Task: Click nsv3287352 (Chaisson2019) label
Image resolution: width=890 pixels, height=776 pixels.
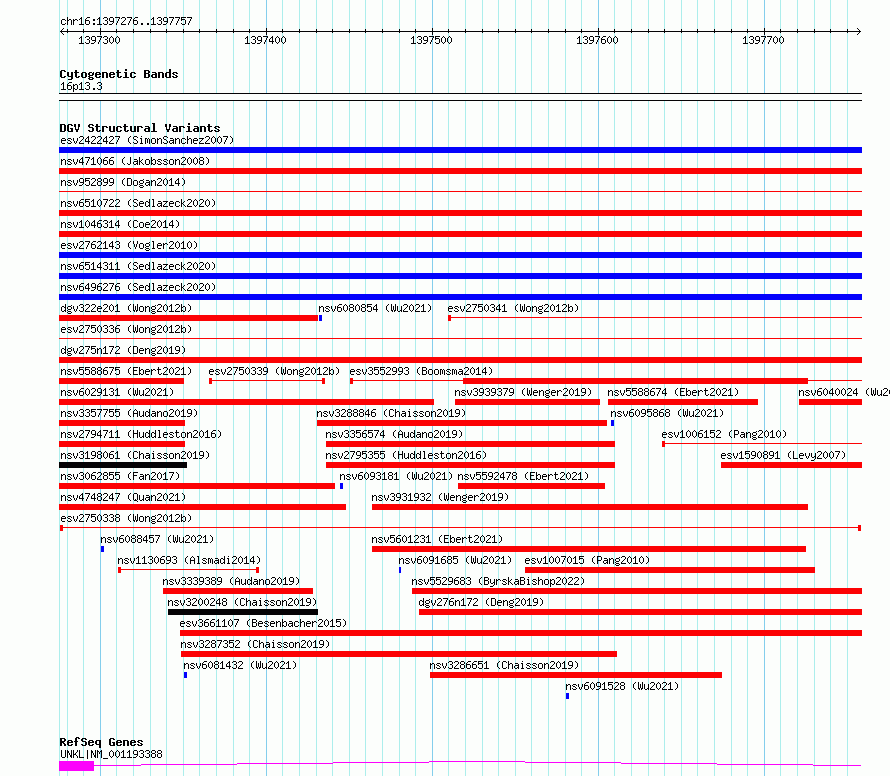Action: click(x=255, y=644)
